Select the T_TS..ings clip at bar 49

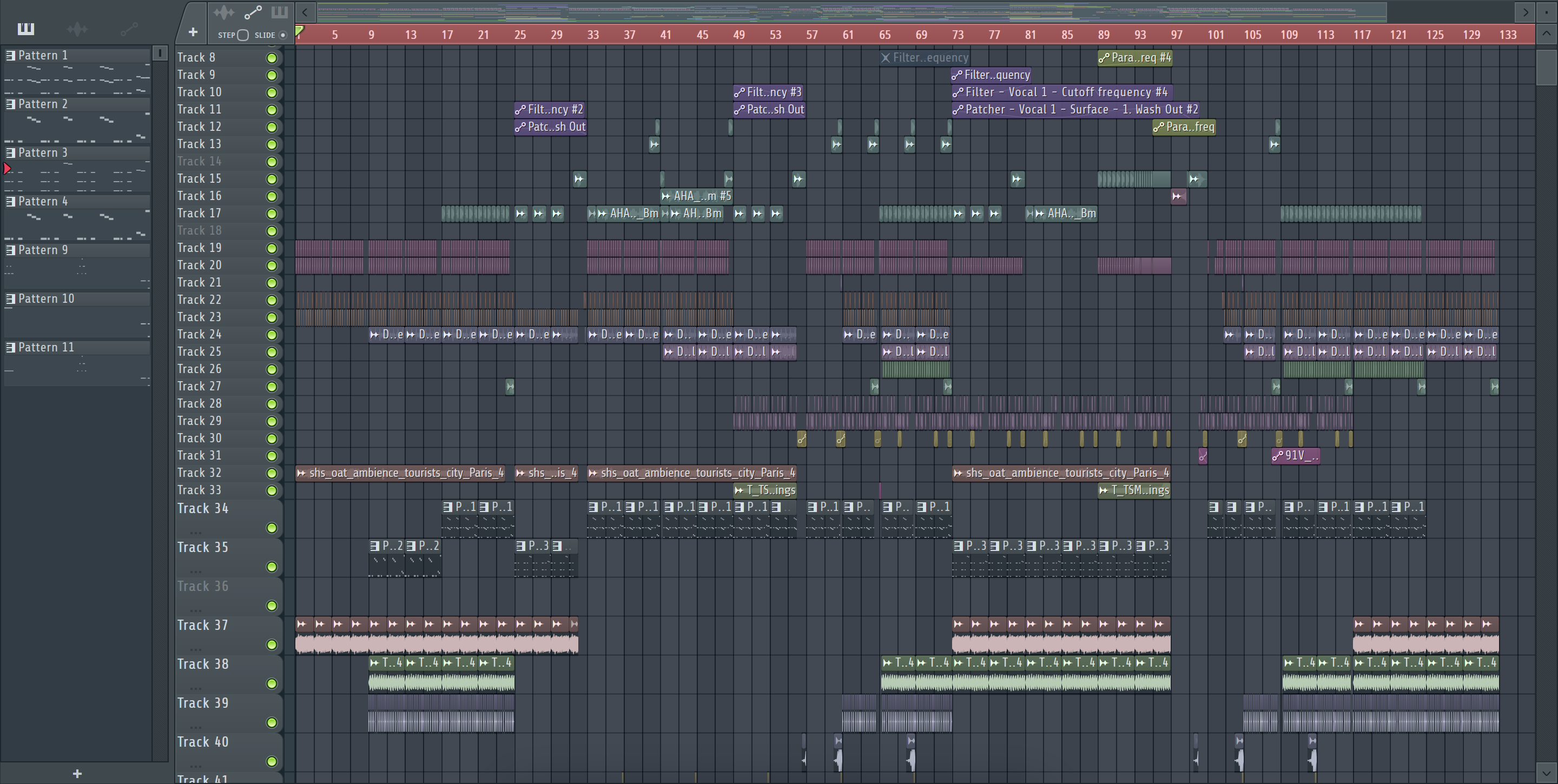pyautogui.click(x=764, y=490)
